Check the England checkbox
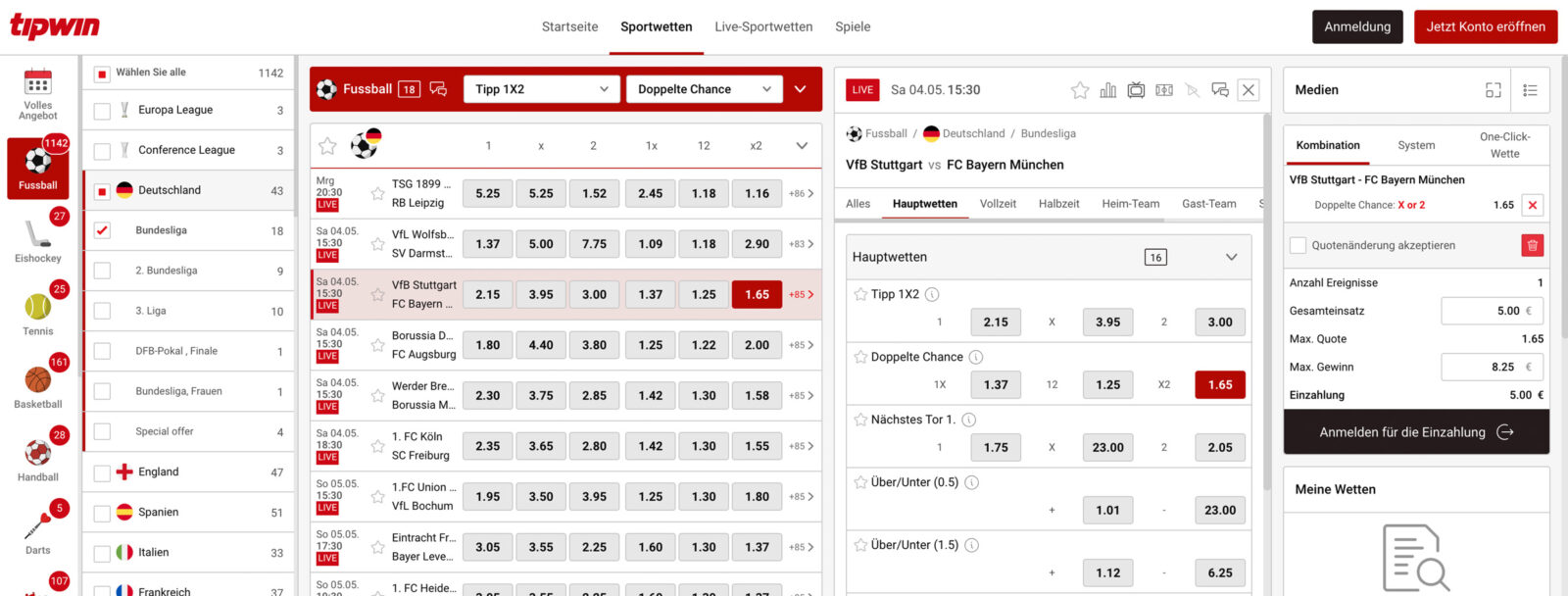This screenshot has width=1568, height=596. [102, 473]
